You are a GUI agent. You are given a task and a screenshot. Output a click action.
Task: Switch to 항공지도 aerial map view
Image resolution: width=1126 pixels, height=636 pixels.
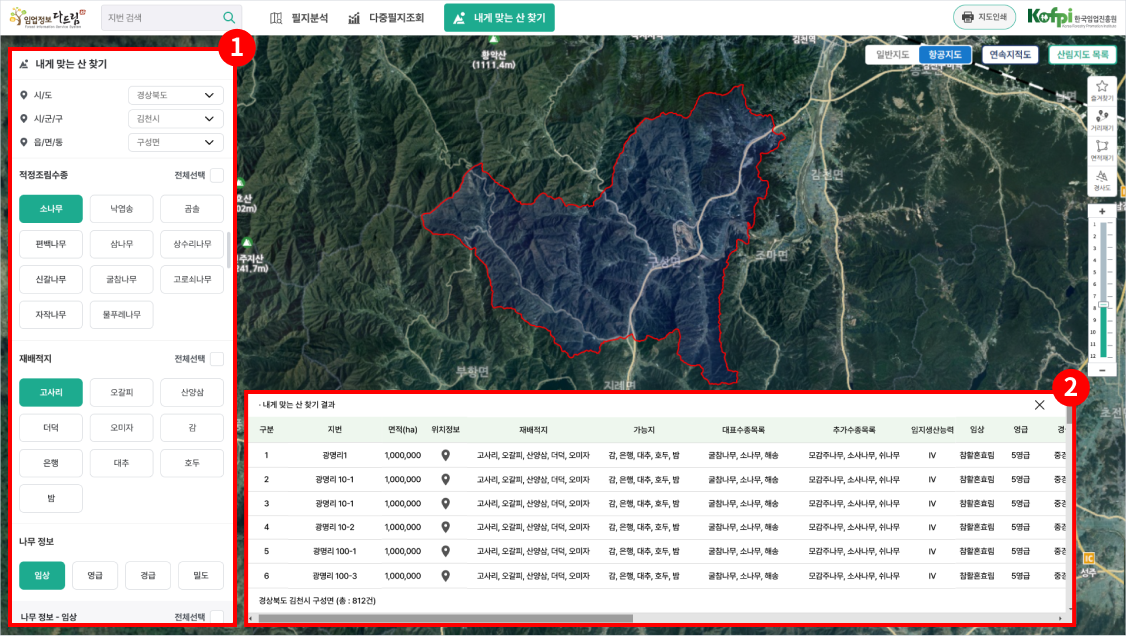point(944,55)
